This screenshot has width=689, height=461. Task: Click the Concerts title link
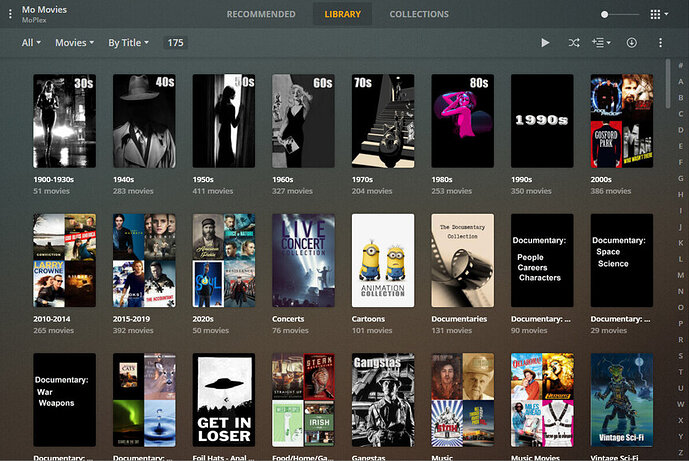click(288, 319)
